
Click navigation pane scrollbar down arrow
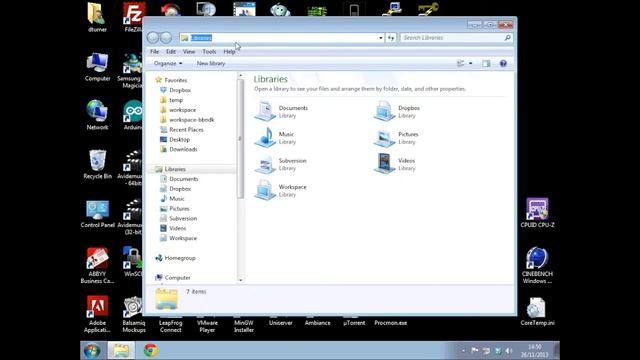pyautogui.click(x=240, y=280)
